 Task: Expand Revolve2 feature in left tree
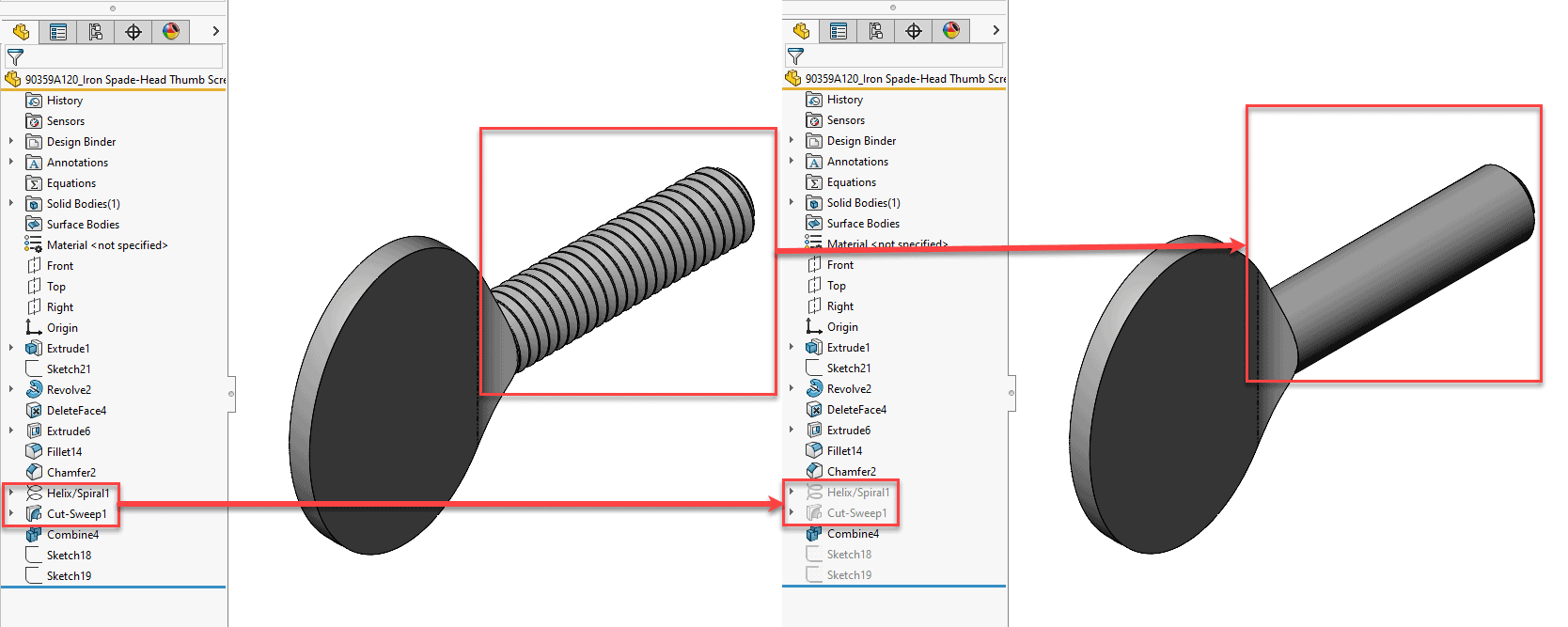(11, 390)
